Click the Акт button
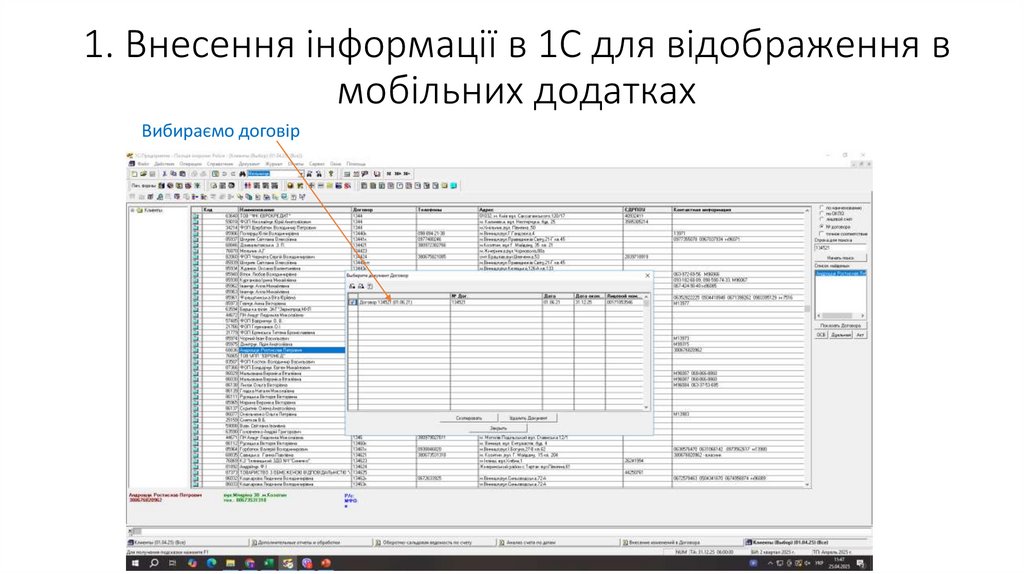This screenshot has height=574, width=1024. (x=860, y=335)
